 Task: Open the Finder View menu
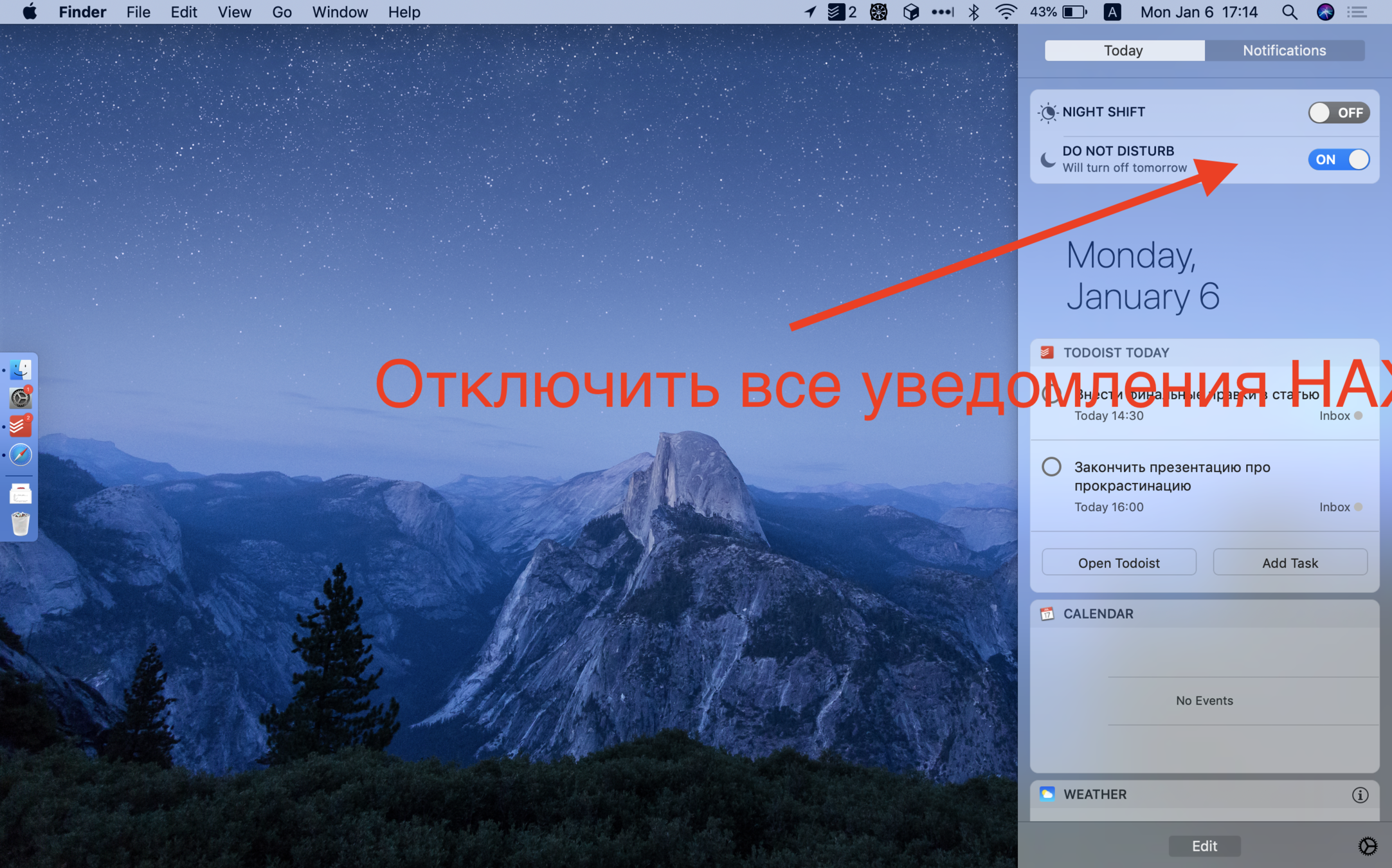click(x=234, y=12)
